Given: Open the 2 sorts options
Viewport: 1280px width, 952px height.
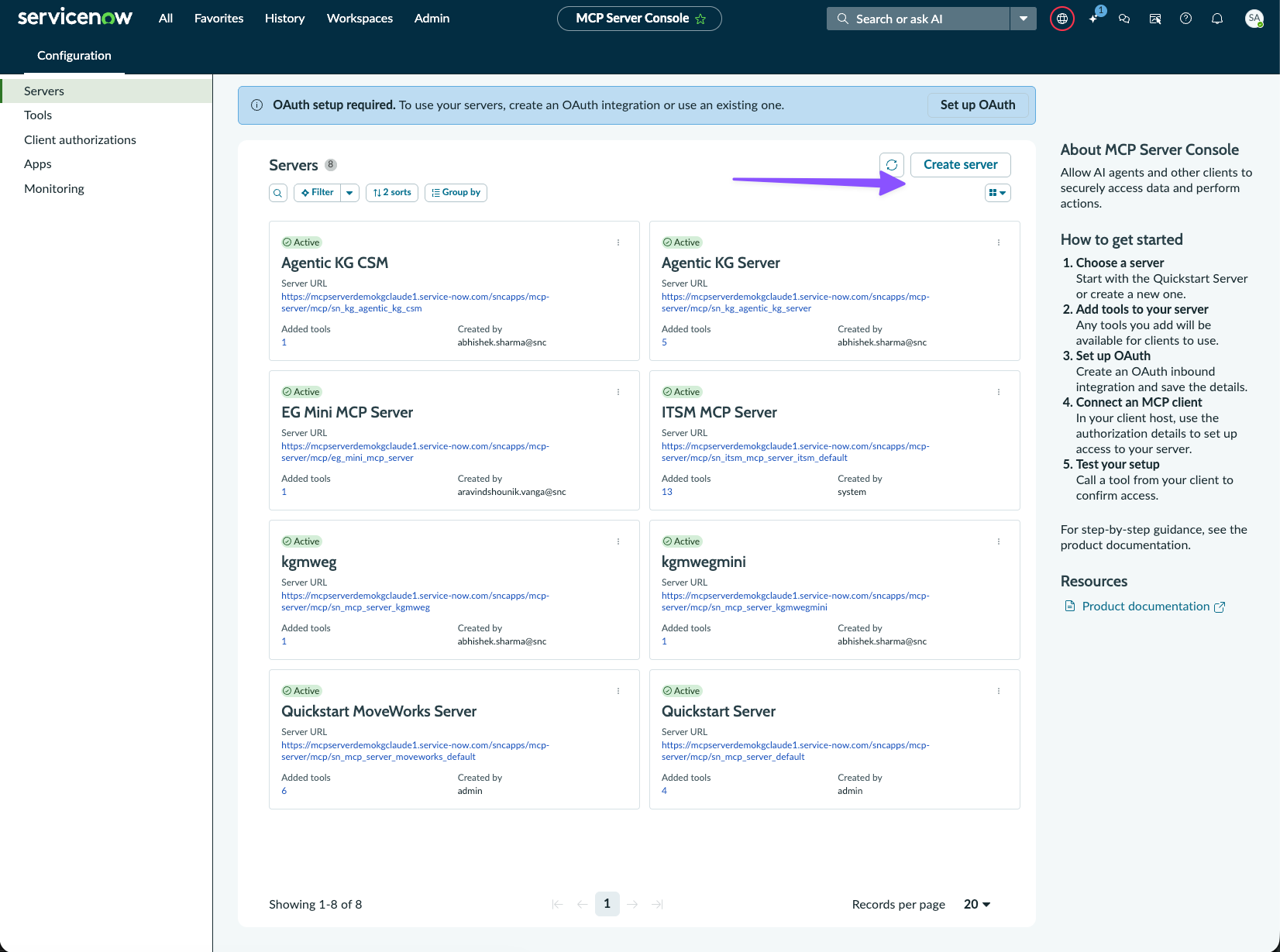Looking at the screenshot, I should [x=392, y=193].
